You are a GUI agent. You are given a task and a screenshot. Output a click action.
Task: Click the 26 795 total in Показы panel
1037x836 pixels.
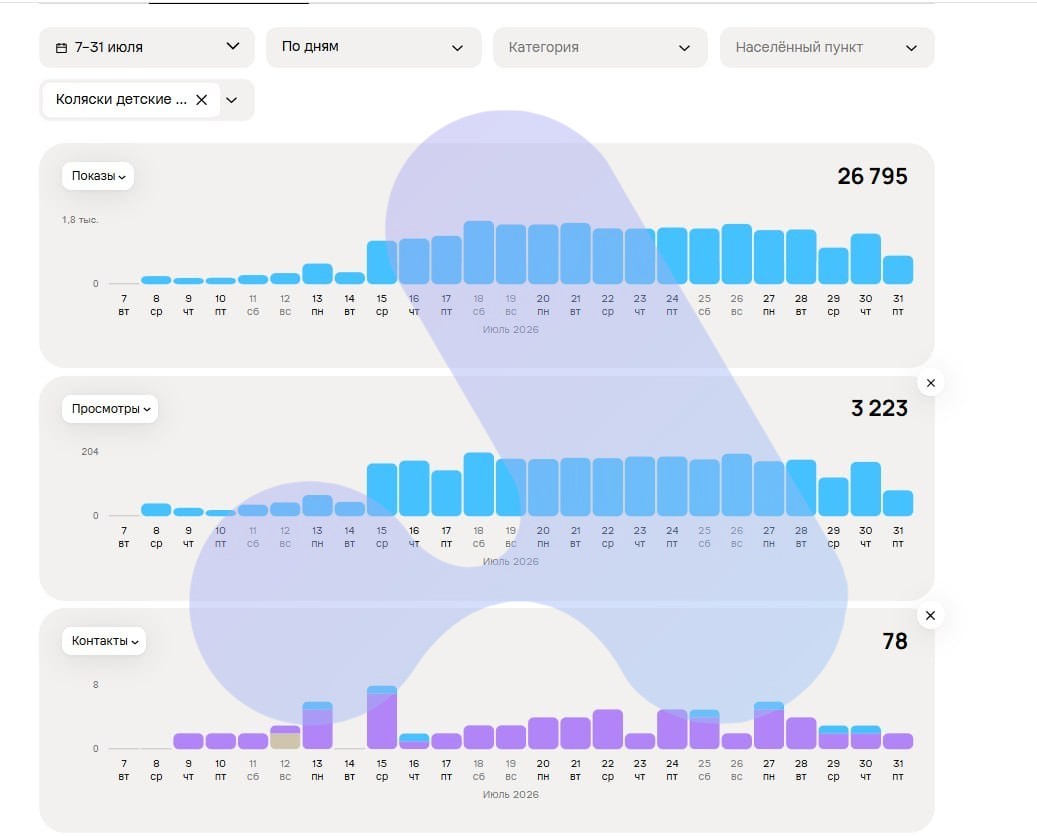(872, 176)
